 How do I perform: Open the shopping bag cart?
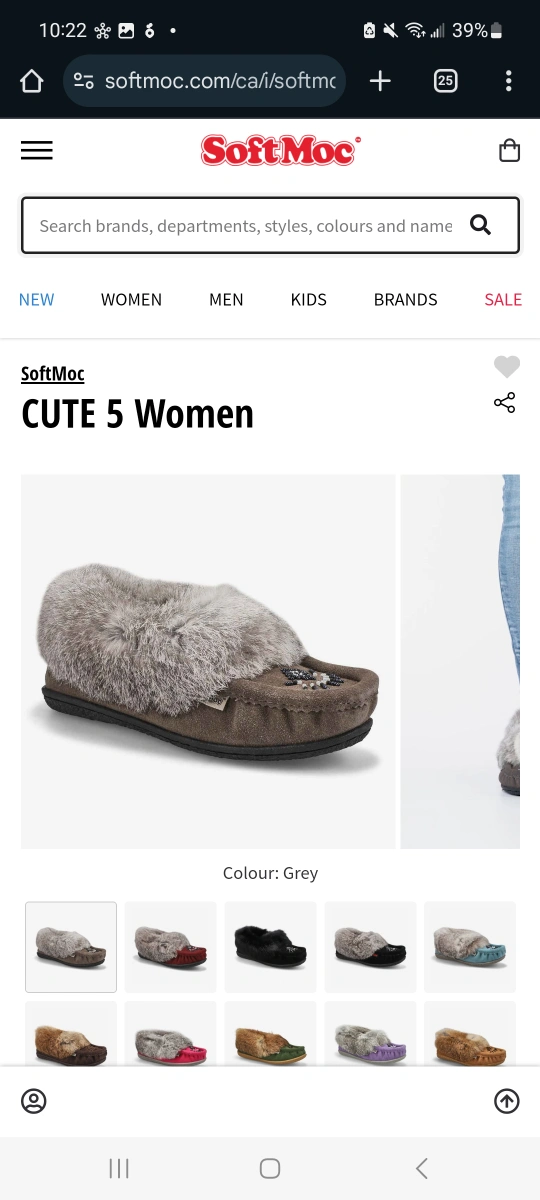point(509,150)
